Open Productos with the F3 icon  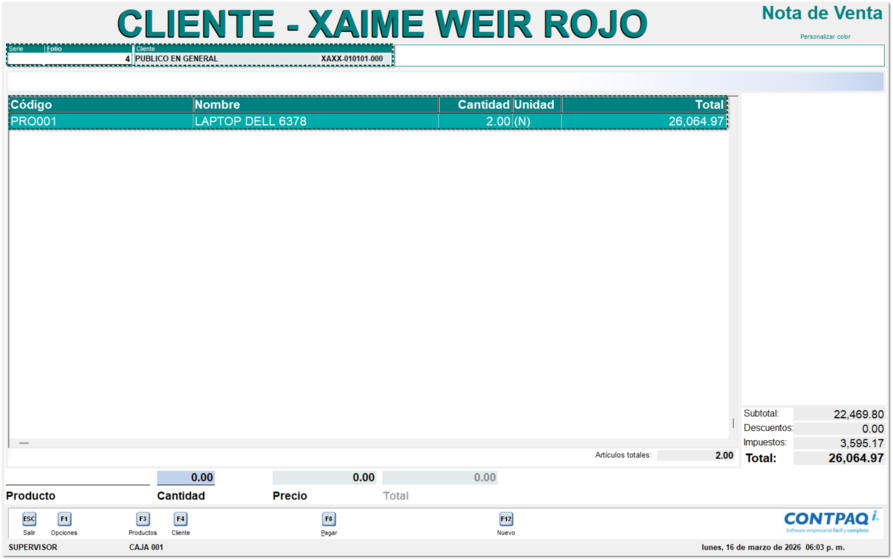[x=142, y=519]
